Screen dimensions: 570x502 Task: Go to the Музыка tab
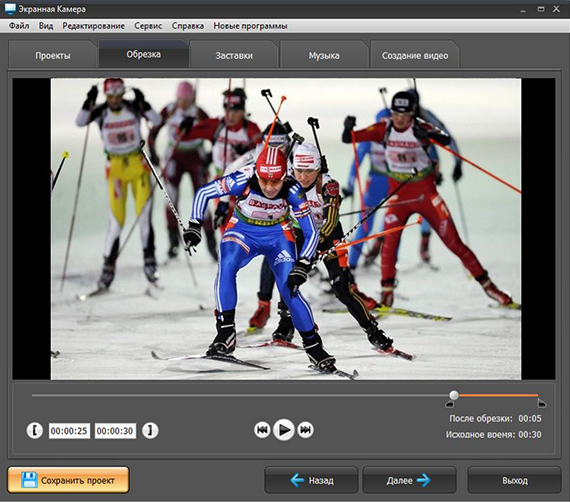324,56
